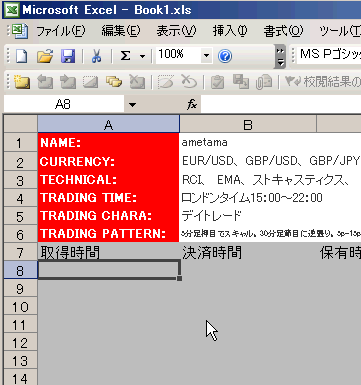Click the TRADING PATTERN: cell

tap(109, 234)
